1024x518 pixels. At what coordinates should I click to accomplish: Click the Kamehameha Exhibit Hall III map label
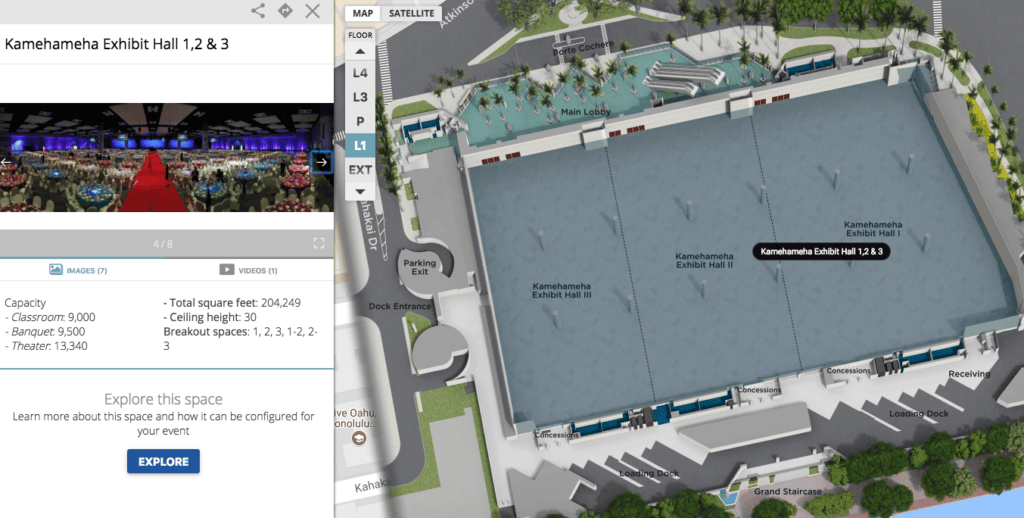coord(562,291)
